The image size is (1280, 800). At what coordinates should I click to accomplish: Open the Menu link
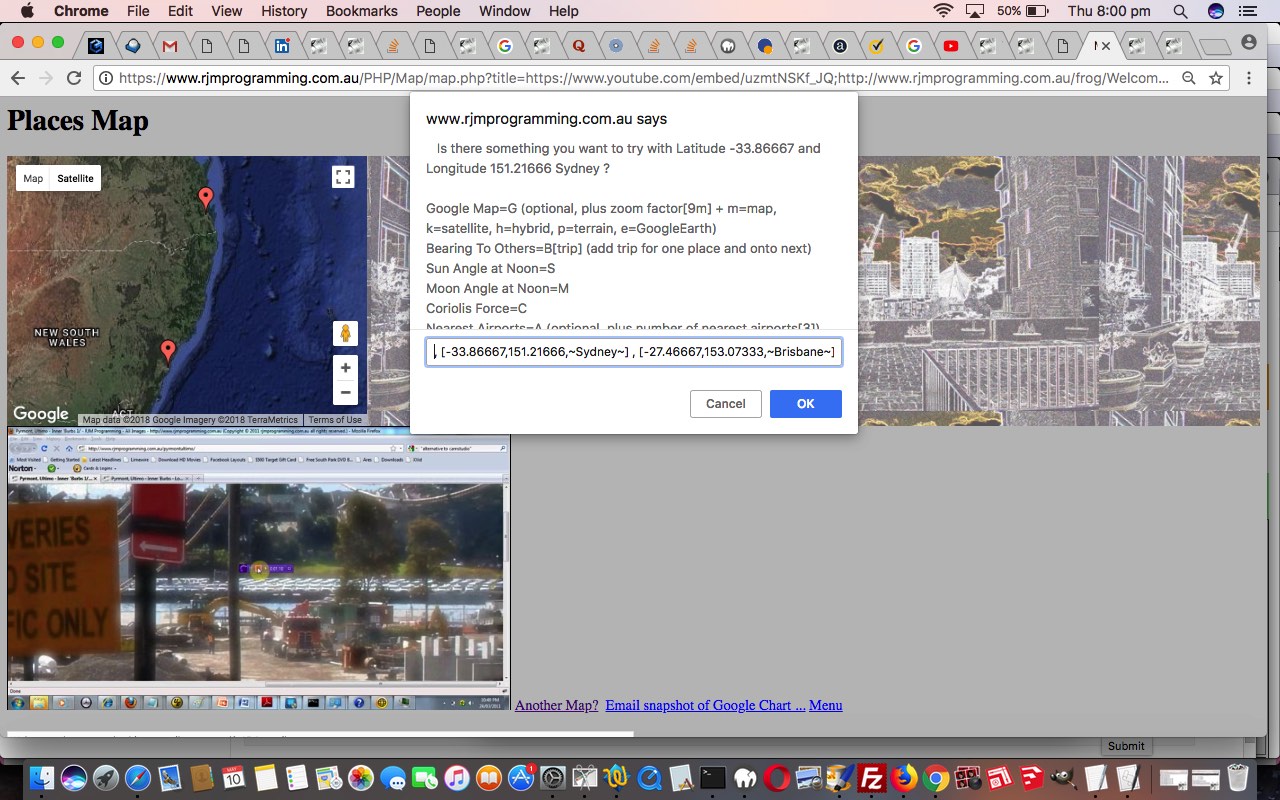(825, 705)
